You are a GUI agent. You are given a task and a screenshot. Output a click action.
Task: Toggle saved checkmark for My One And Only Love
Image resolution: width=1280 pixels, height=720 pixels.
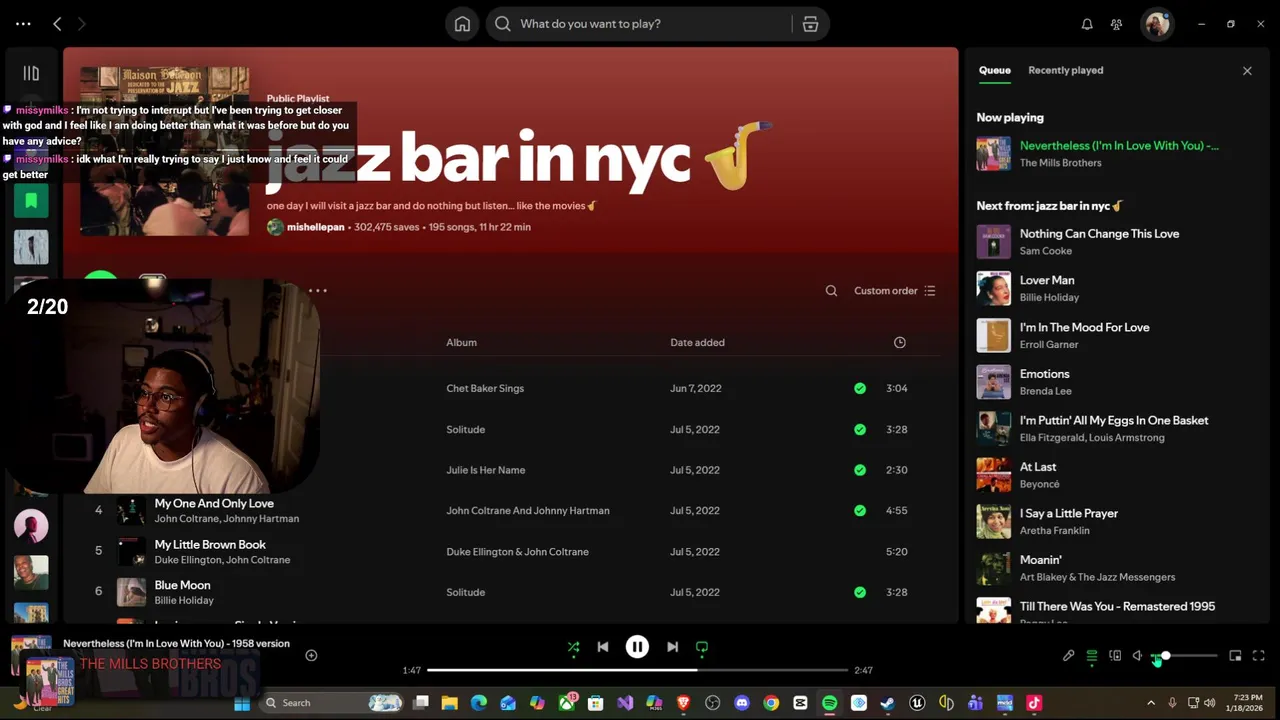tap(860, 510)
